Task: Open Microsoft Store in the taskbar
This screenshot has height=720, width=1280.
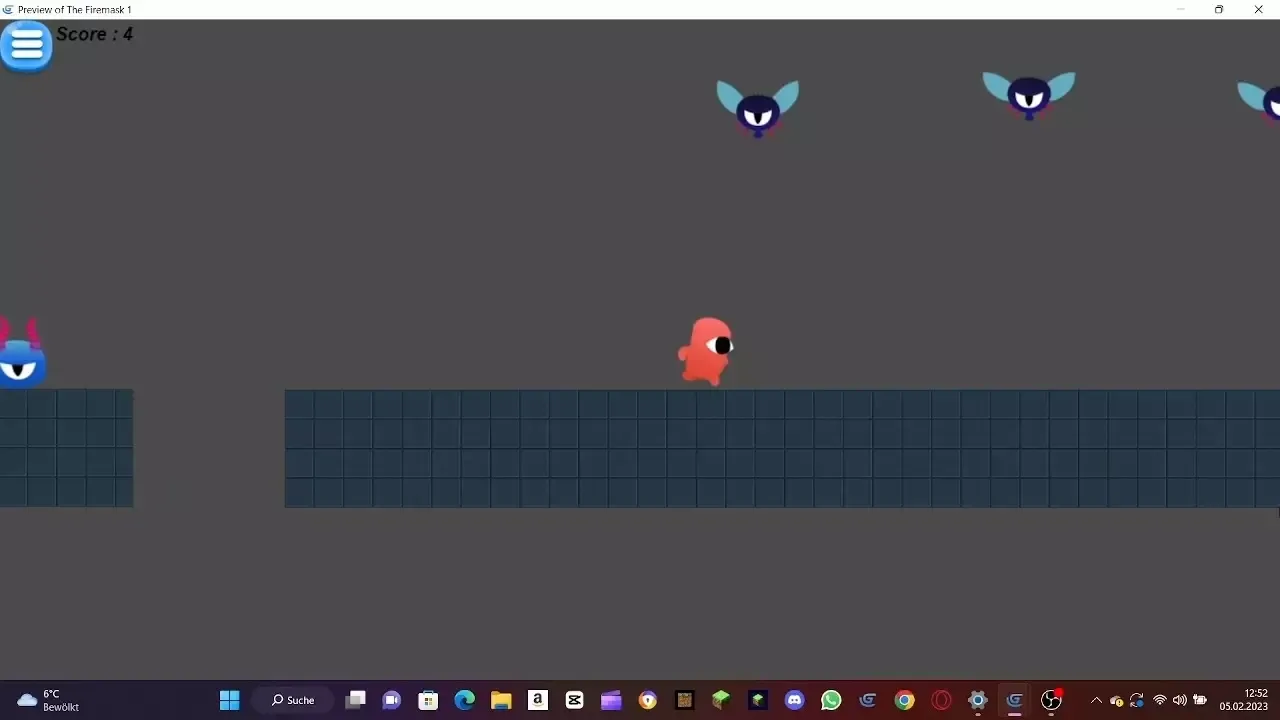Action: 428,700
